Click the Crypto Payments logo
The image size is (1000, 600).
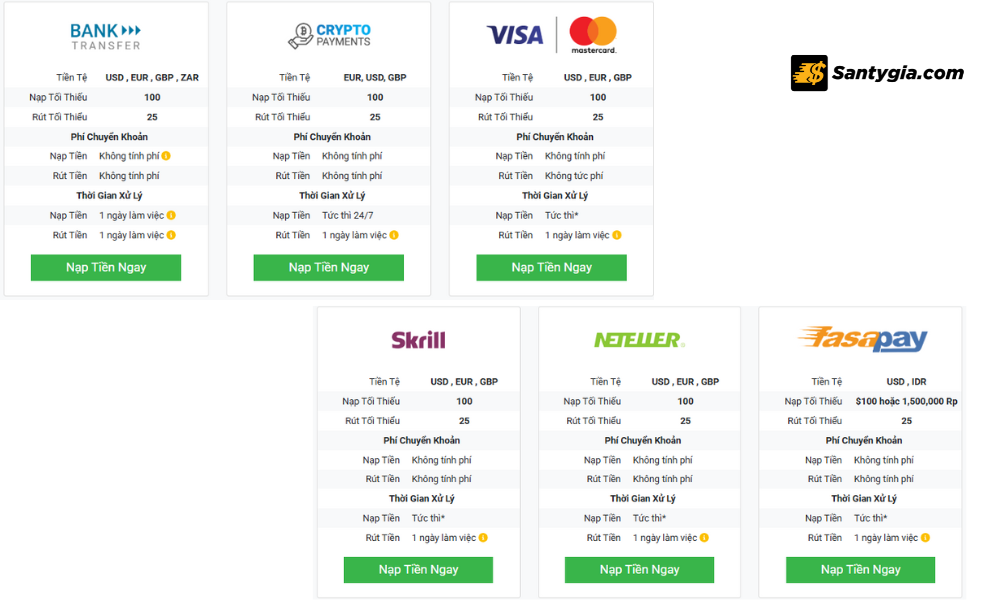(x=329, y=36)
